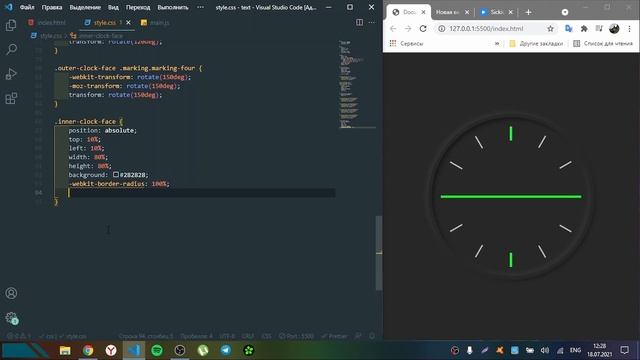
Task: Expand the hidden menu items ellipsis
Action: (200, 7)
